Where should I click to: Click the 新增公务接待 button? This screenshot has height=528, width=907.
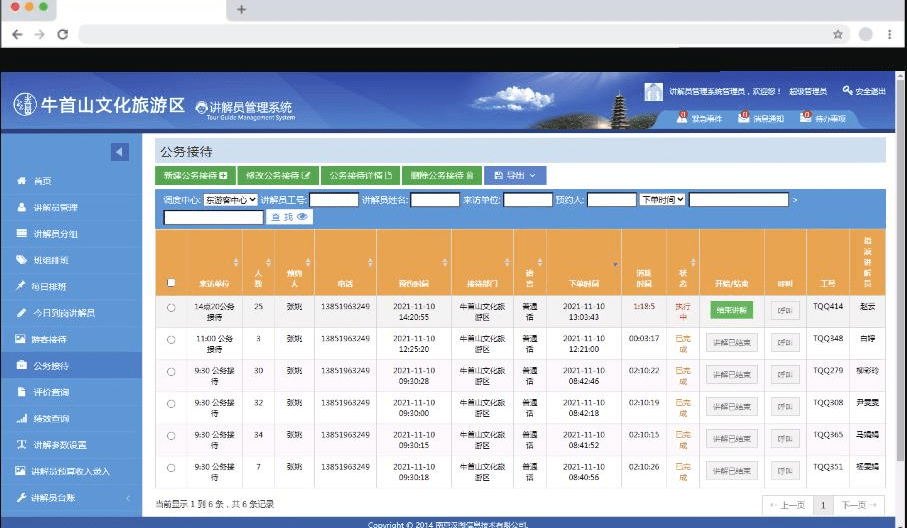196,176
